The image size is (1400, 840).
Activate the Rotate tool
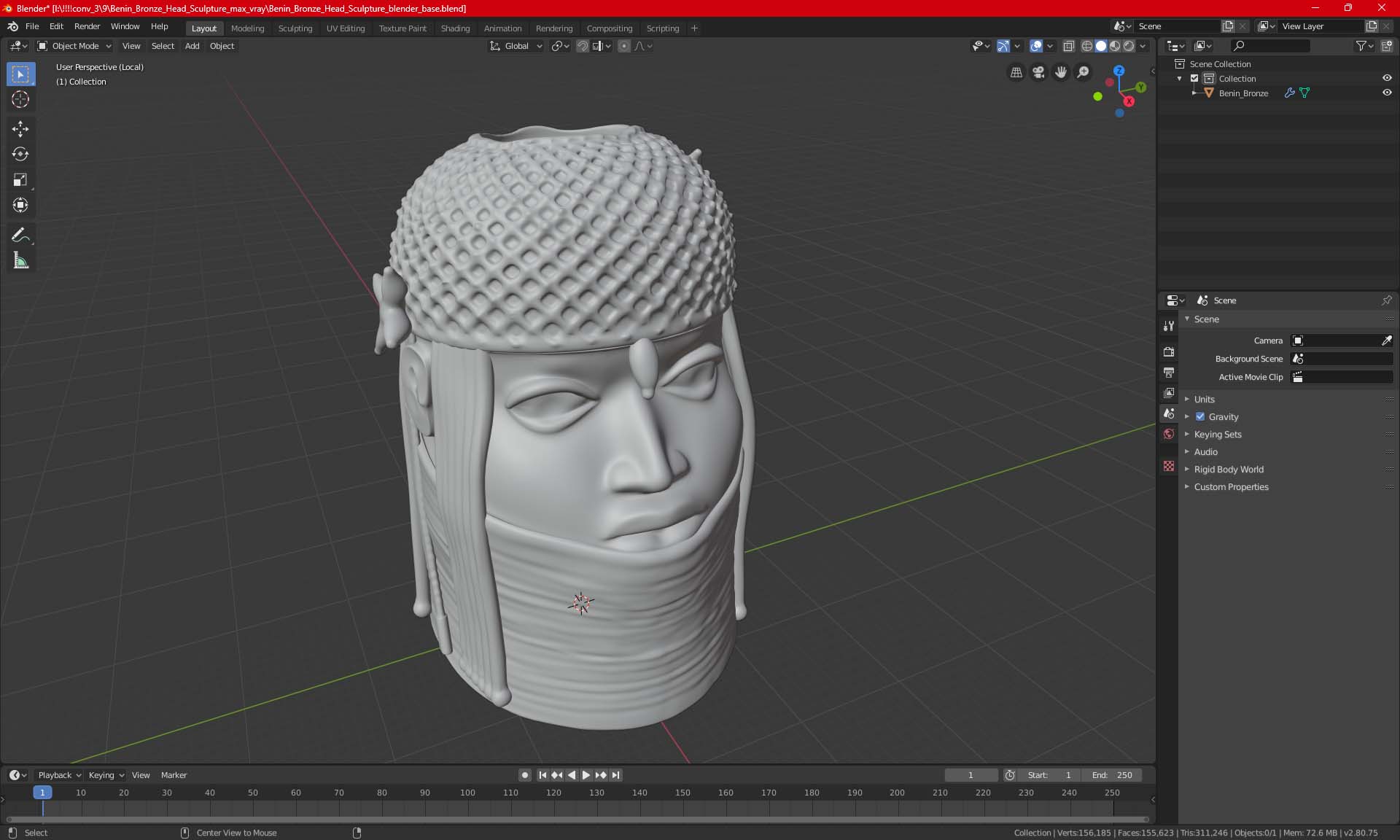pyautogui.click(x=20, y=155)
